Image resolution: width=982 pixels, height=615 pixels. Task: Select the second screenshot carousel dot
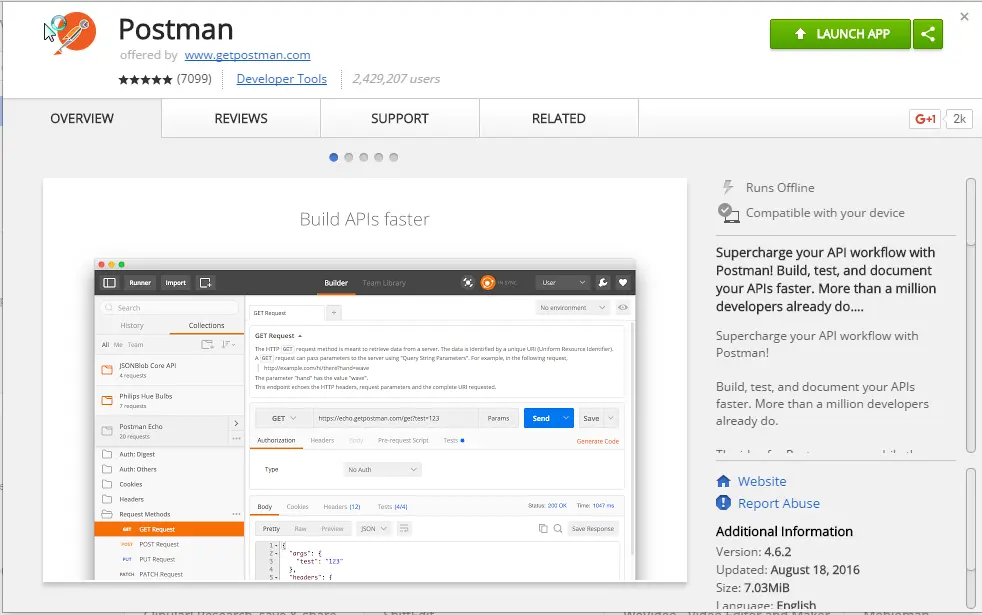point(349,157)
